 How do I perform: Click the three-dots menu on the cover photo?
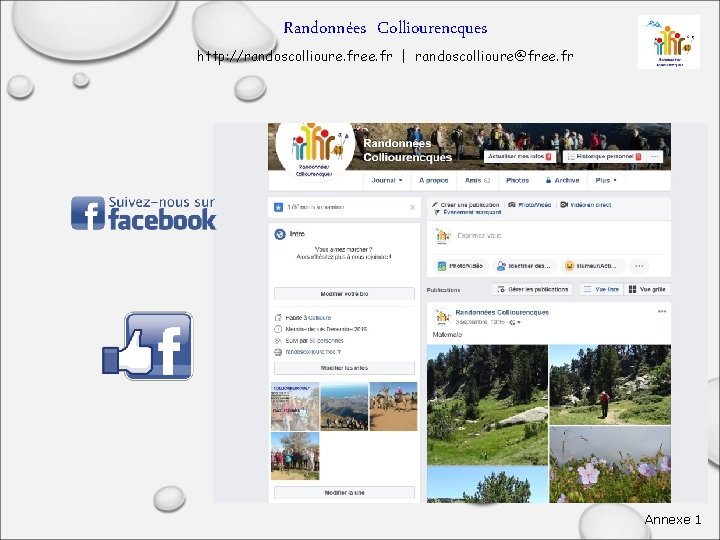pos(655,157)
